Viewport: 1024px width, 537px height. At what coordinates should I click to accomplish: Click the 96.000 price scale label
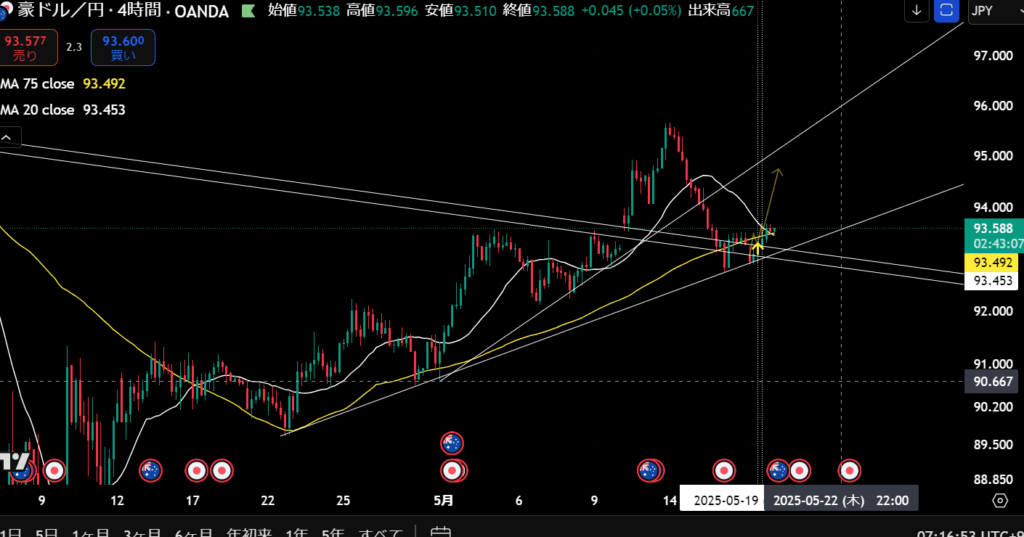(x=993, y=106)
